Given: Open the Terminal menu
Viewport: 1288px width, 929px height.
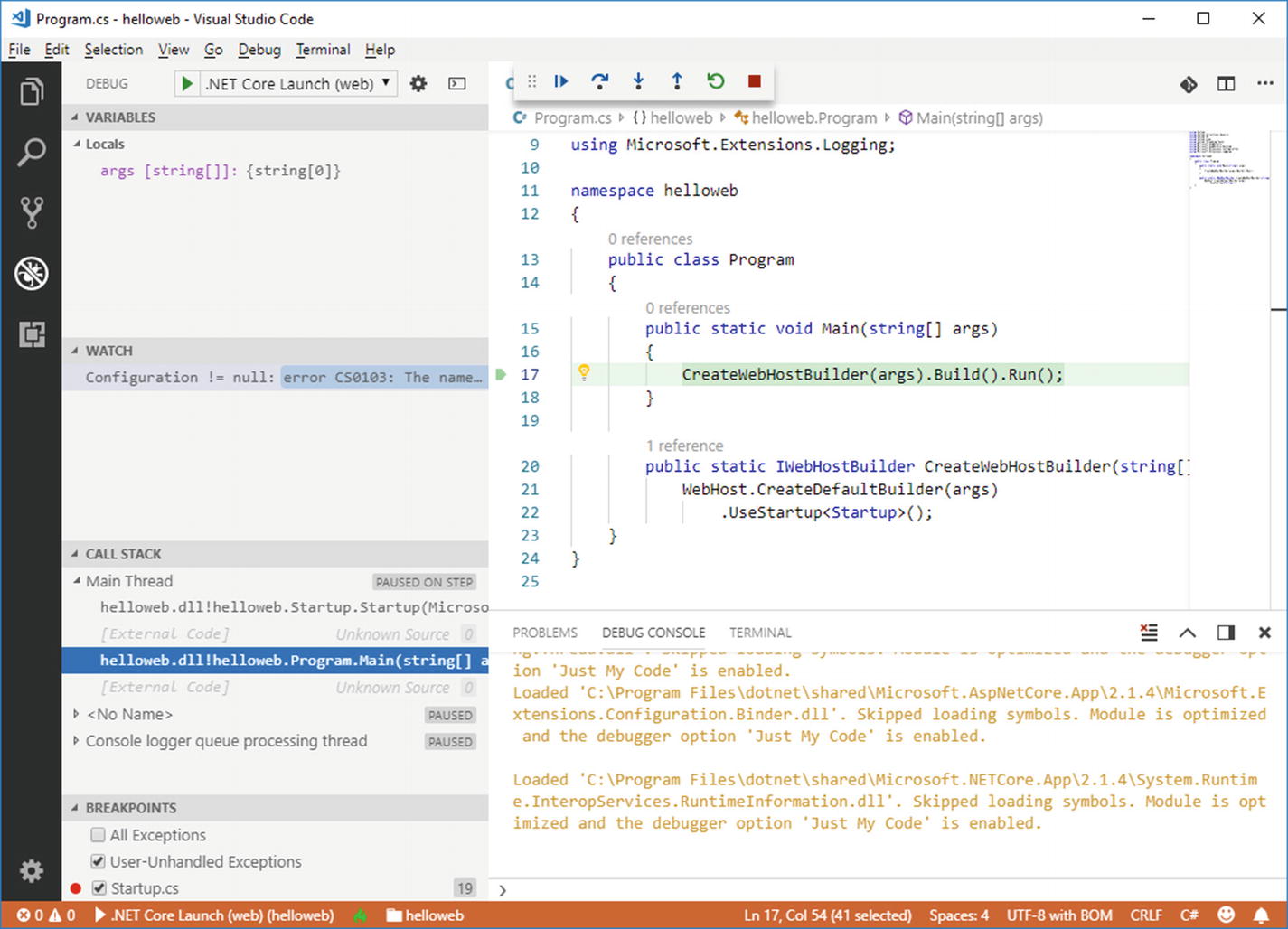Looking at the screenshot, I should click(323, 50).
